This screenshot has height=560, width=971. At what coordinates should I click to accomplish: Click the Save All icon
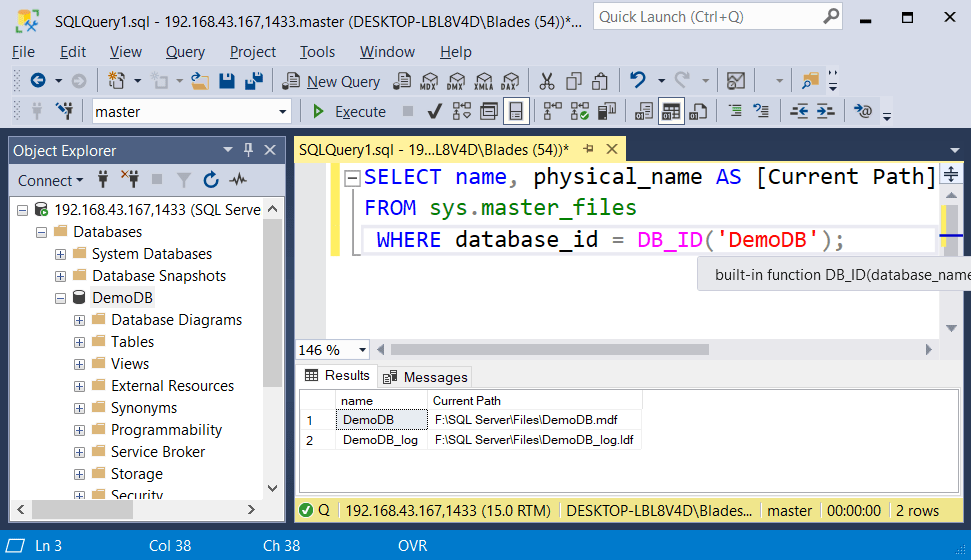pyautogui.click(x=254, y=81)
